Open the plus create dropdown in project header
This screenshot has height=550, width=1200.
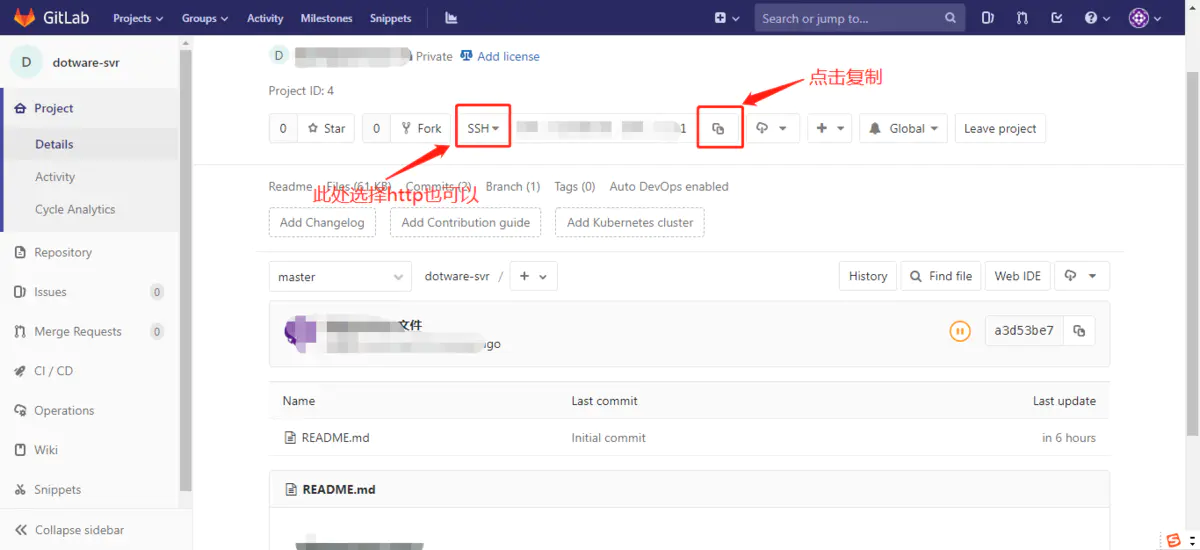tap(830, 128)
